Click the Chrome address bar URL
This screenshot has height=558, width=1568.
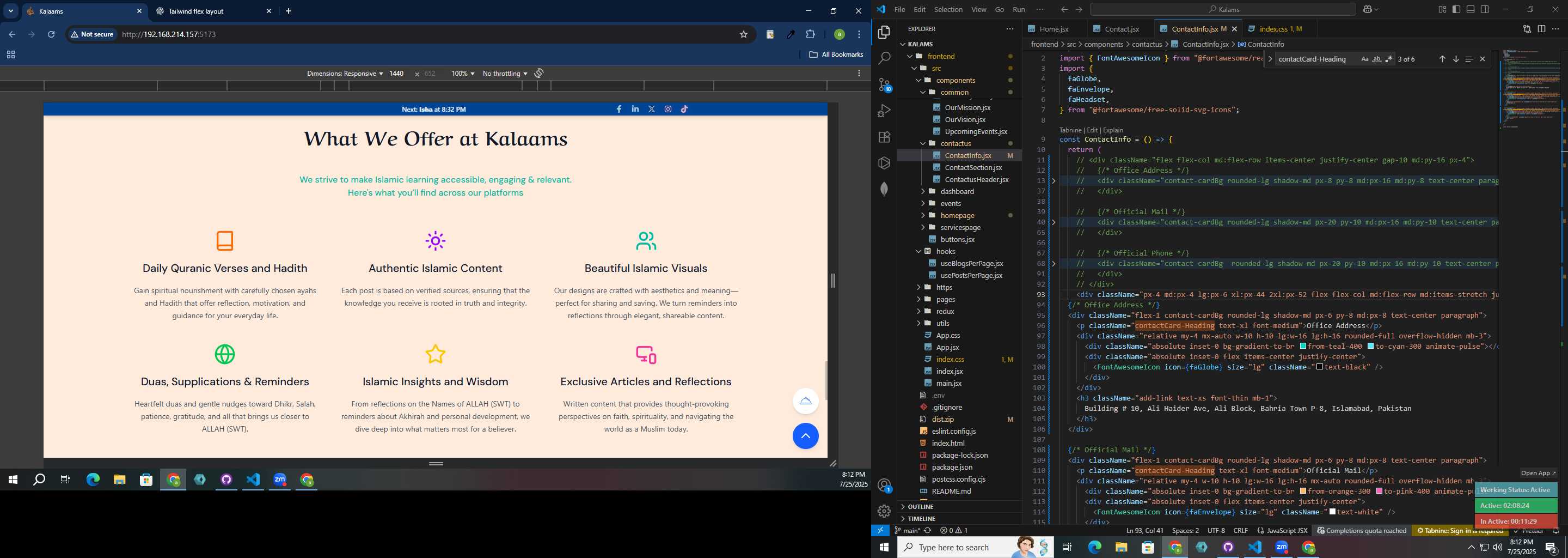click(169, 35)
